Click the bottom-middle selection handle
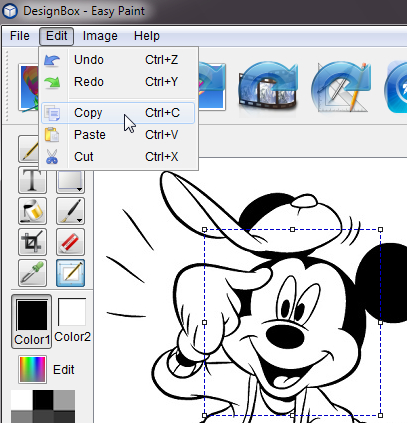 point(292,415)
